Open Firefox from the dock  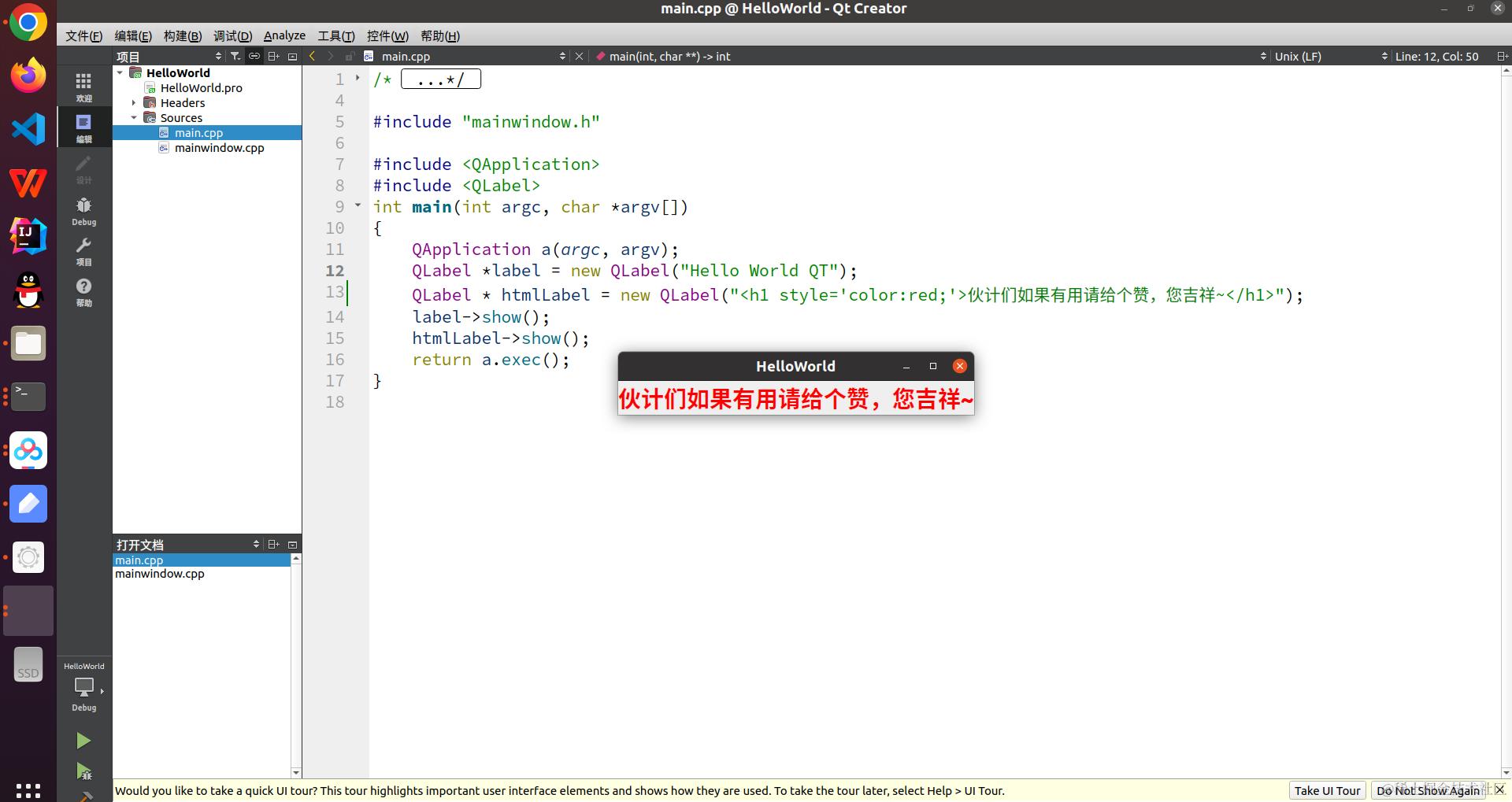tap(28, 76)
